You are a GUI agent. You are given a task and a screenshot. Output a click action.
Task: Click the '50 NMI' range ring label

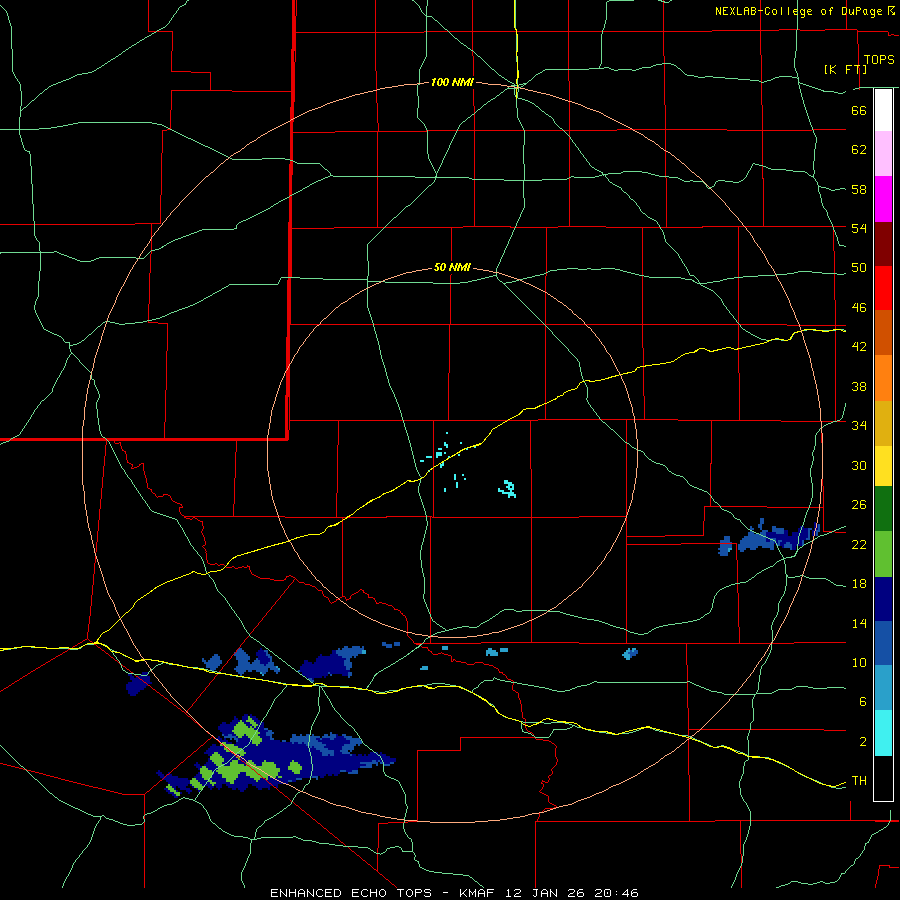[452, 267]
